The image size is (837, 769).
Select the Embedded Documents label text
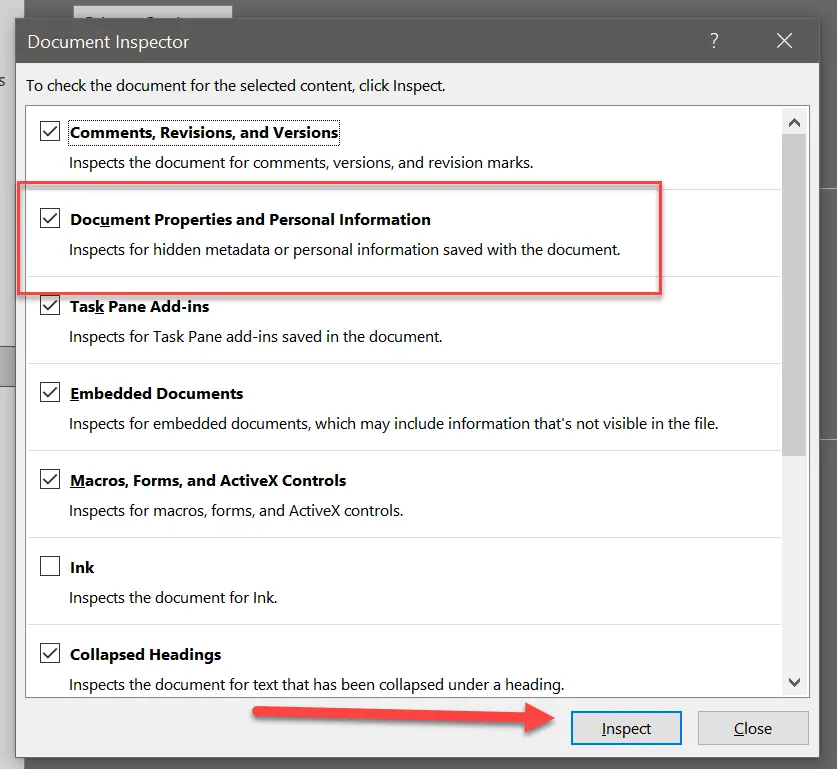point(156,394)
